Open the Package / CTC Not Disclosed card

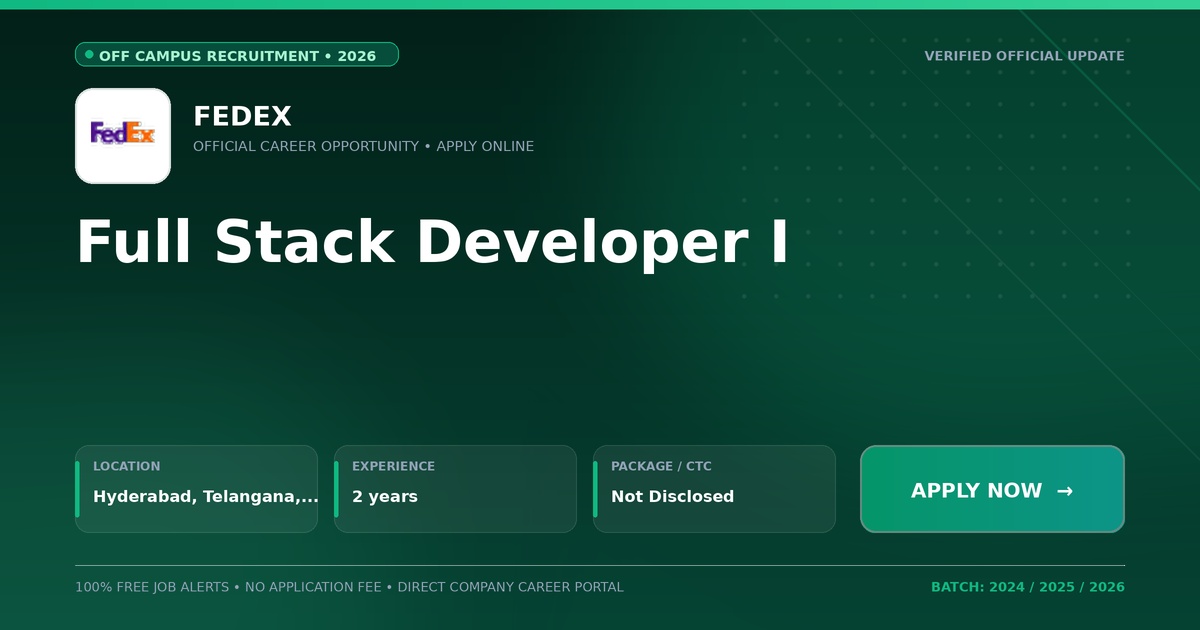point(714,489)
